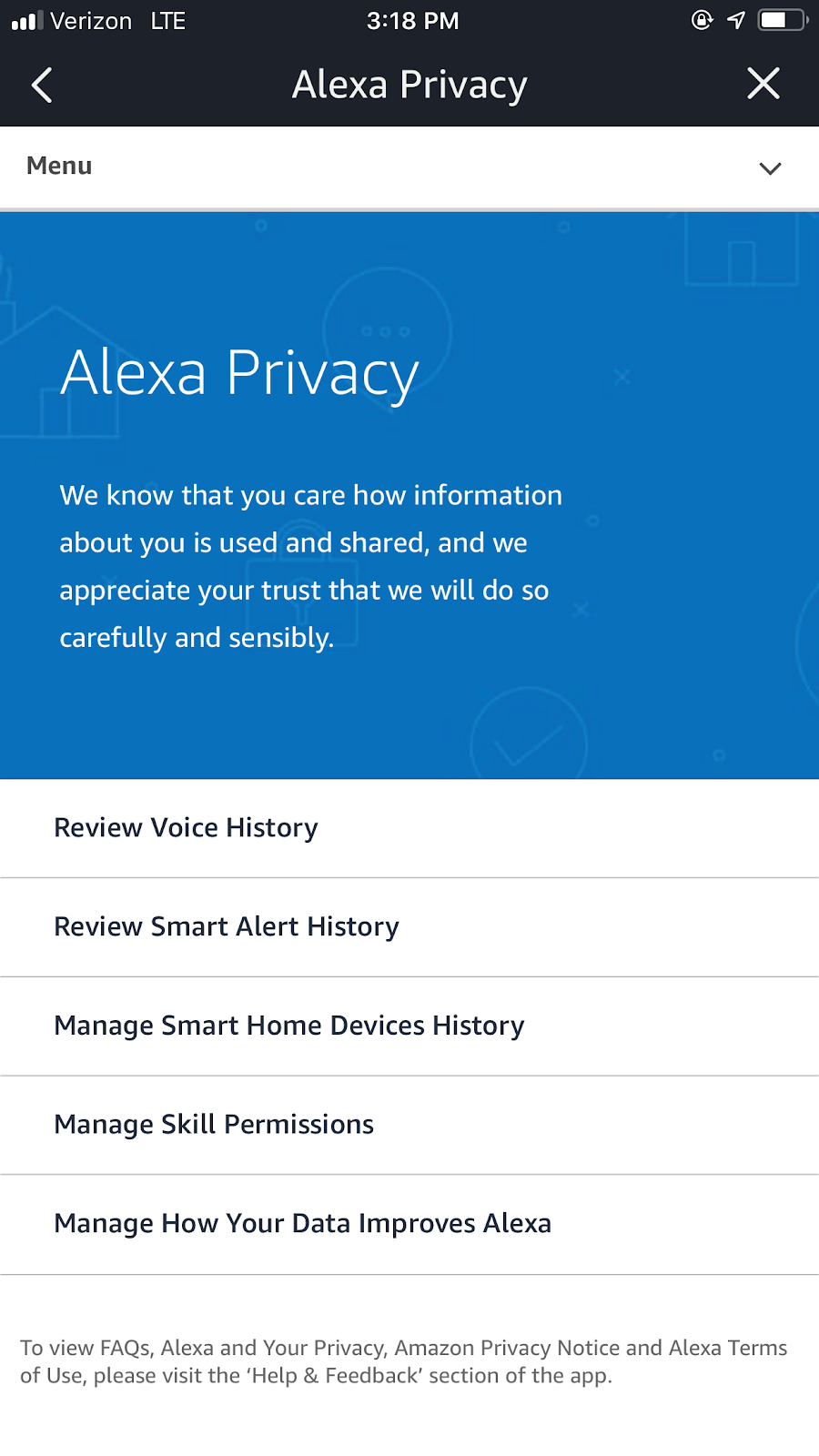Screen dimensions: 819x1456
Task: Open Manage How Your Data Improves Alexa
Action: (302, 1224)
